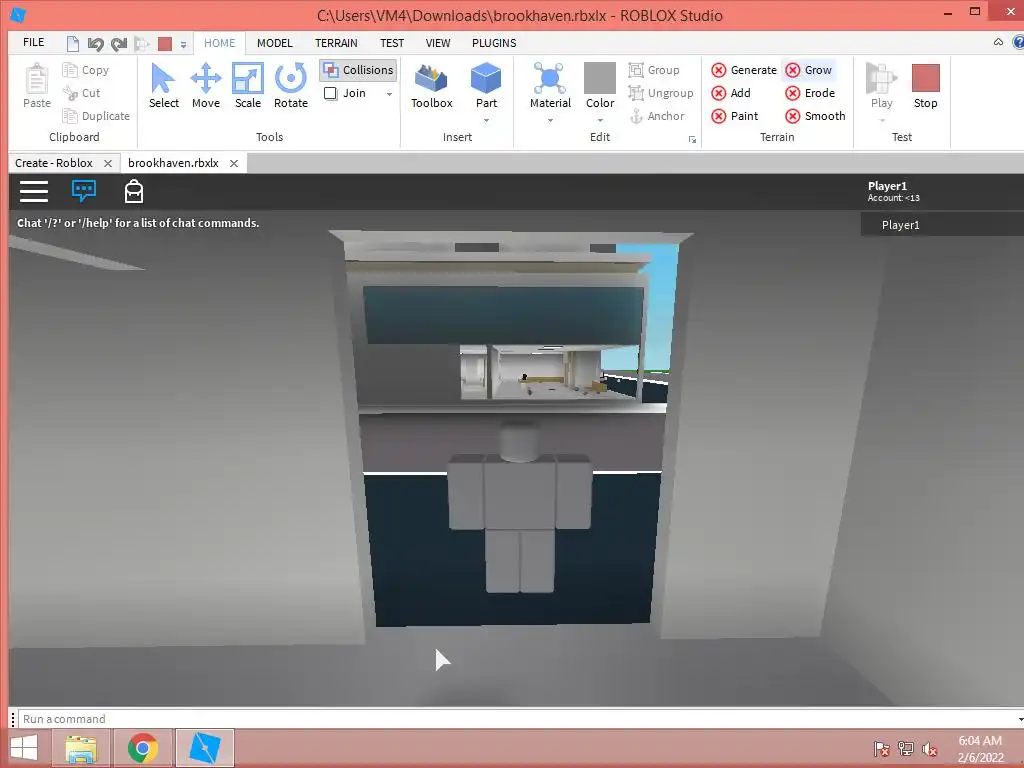This screenshot has width=1024, height=768.
Task: Select the Select tool
Action: coord(163,86)
